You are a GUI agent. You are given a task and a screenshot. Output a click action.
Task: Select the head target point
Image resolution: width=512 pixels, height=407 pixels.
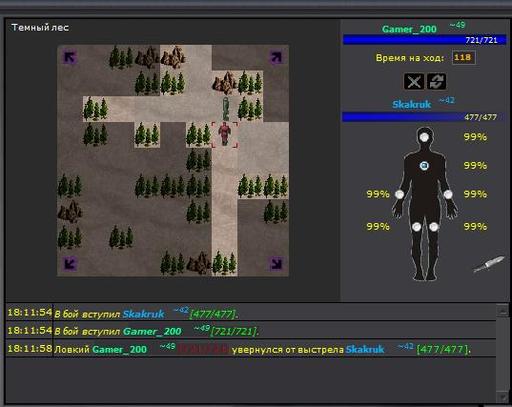[424, 137]
